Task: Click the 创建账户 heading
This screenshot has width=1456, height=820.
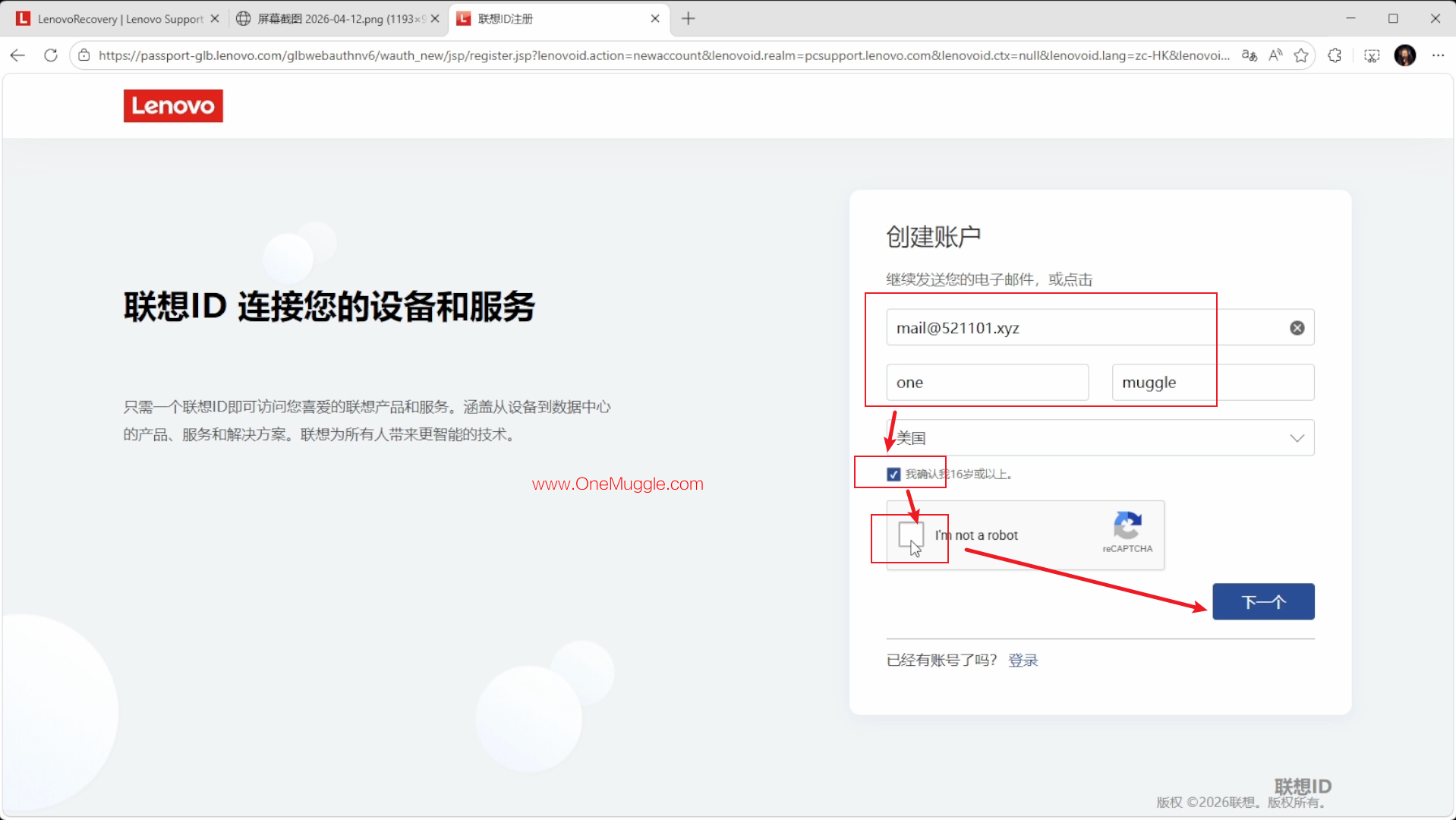Action: (933, 237)
